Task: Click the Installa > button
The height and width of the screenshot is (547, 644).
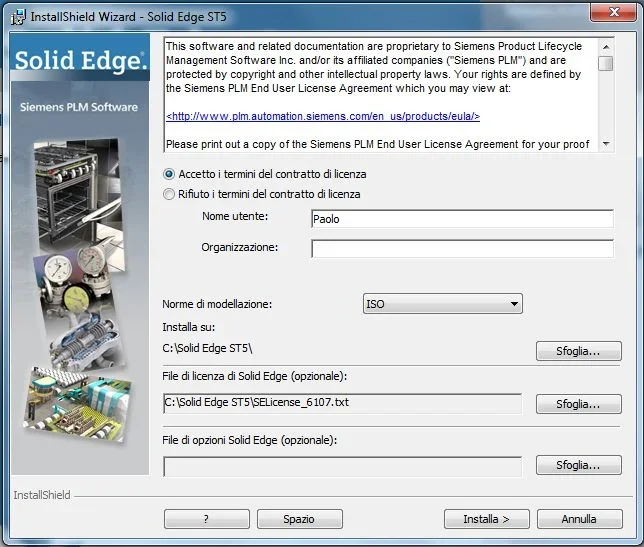Action: [x=486, y=519]
